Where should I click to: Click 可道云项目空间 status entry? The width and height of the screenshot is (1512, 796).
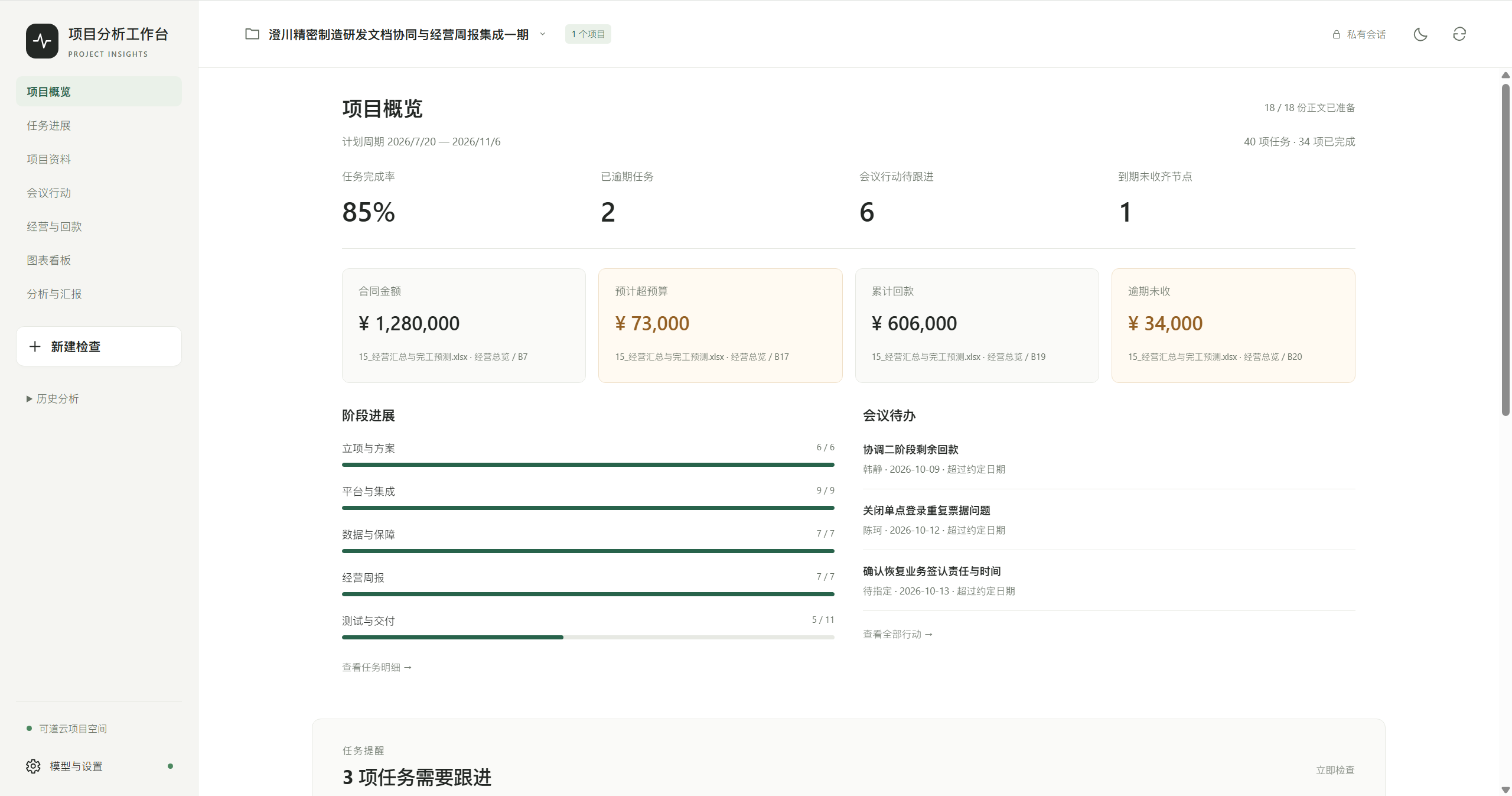[x=67, y=729]
